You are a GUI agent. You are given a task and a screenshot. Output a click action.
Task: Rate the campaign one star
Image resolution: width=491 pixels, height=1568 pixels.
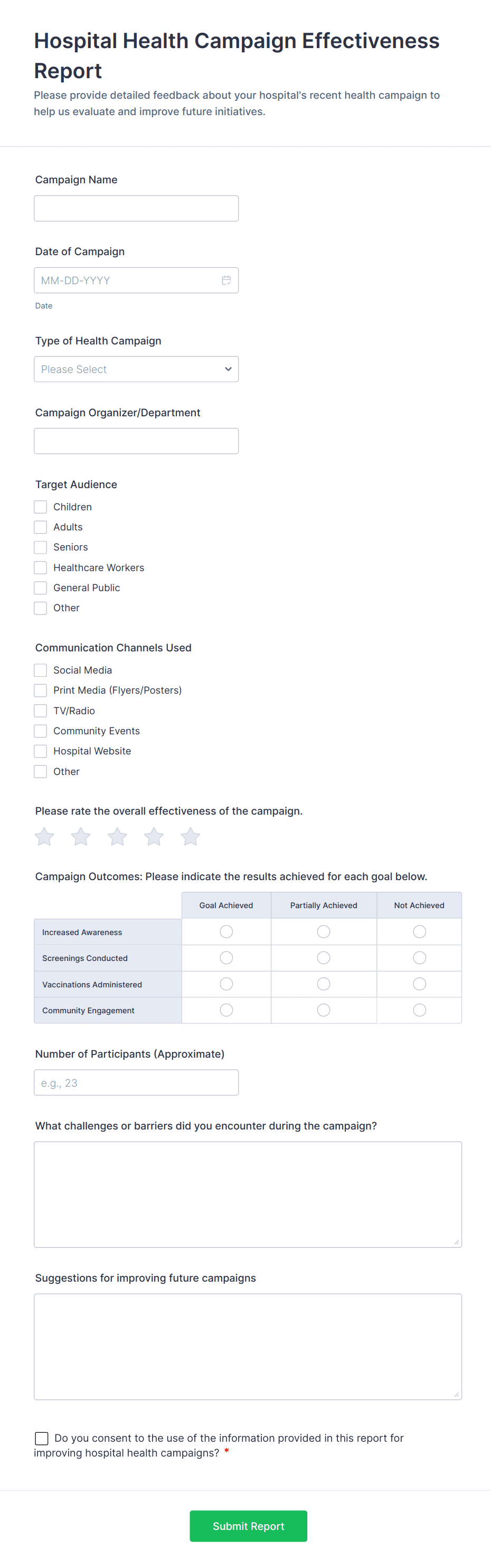click(44, 836)
